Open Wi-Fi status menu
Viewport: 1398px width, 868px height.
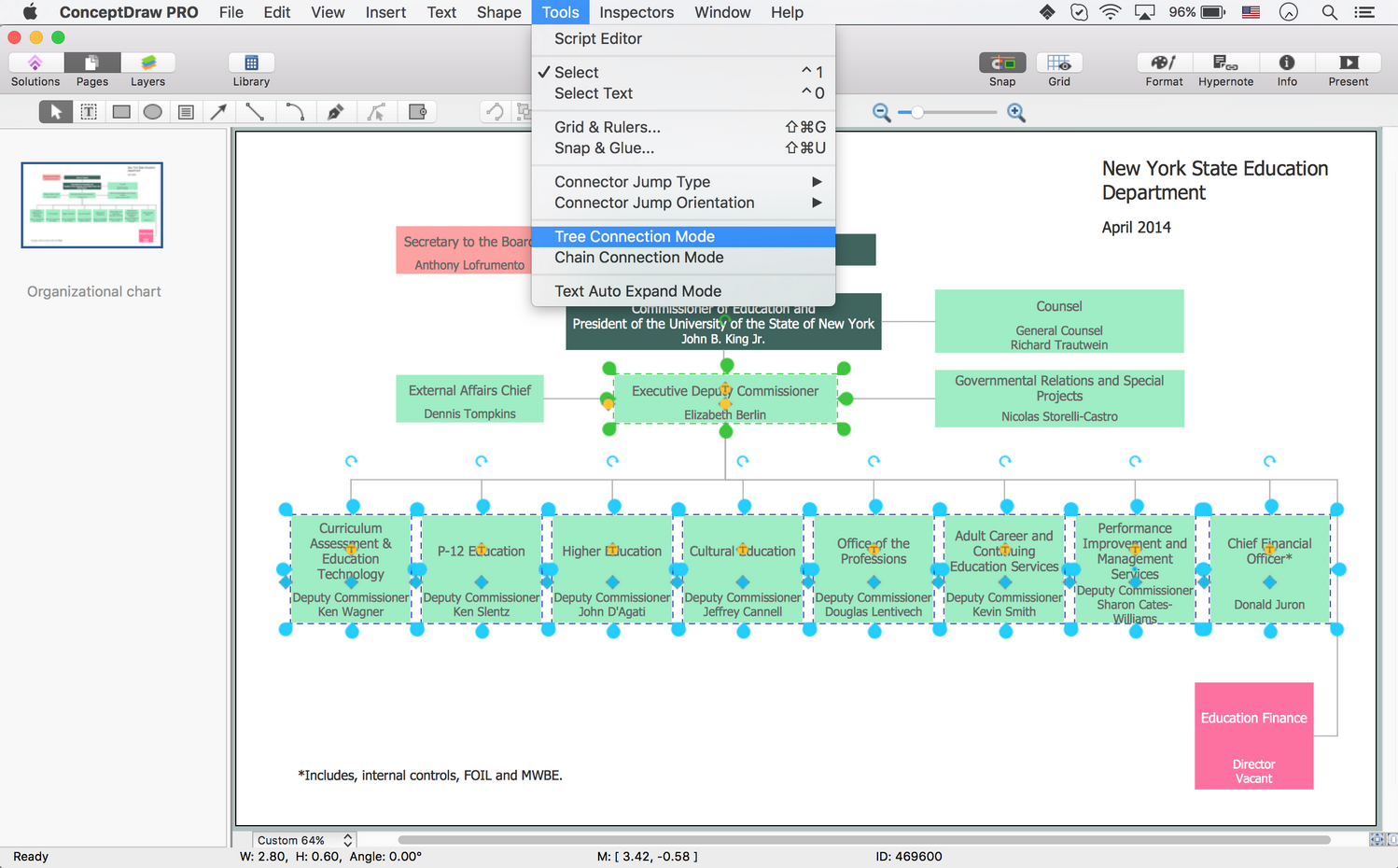point(1111,12)
